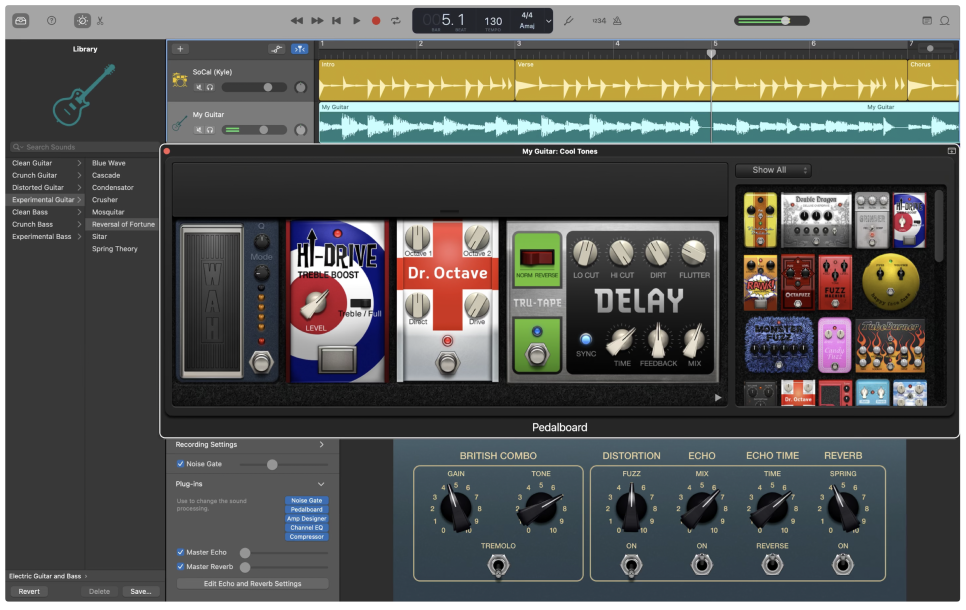
Task: Open the LCD display mode dropdown arrow
Action: tap(548, 21)
